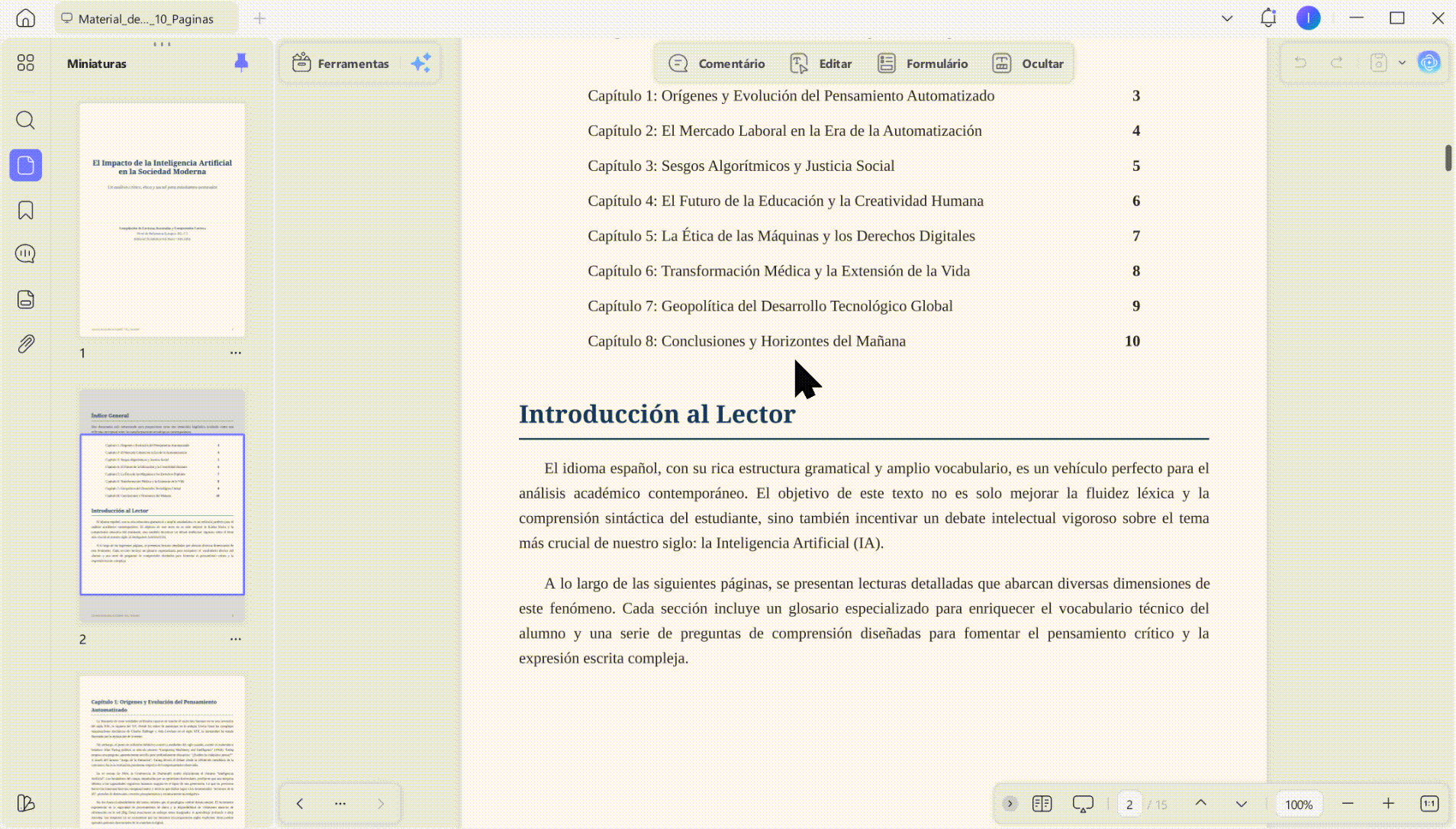This screenshot has height=829, width=1456.
Task: Go to previous tool panel arrow
Action: click(x=300, y=803)
